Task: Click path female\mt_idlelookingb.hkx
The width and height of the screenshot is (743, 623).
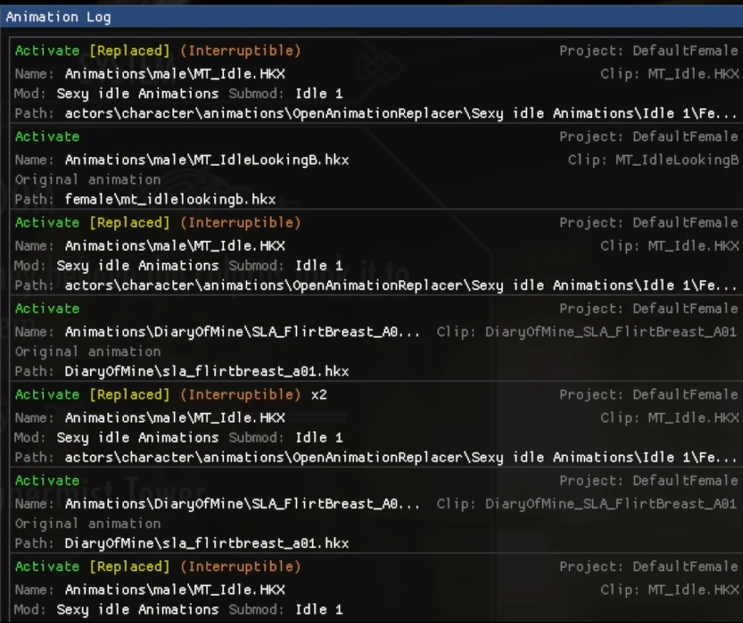Action: [x=170, y=199]
